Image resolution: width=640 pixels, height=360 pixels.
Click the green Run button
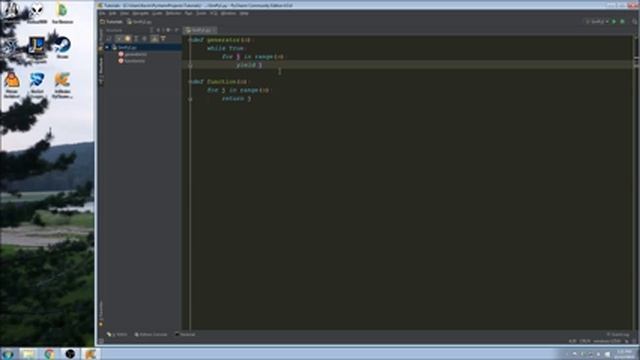click(x=613, y=22)
